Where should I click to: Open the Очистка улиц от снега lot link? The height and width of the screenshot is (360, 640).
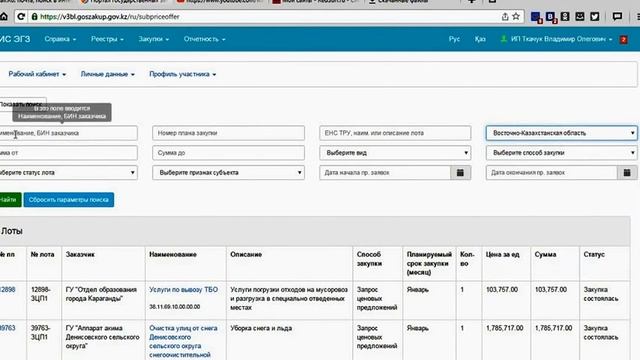183,341
